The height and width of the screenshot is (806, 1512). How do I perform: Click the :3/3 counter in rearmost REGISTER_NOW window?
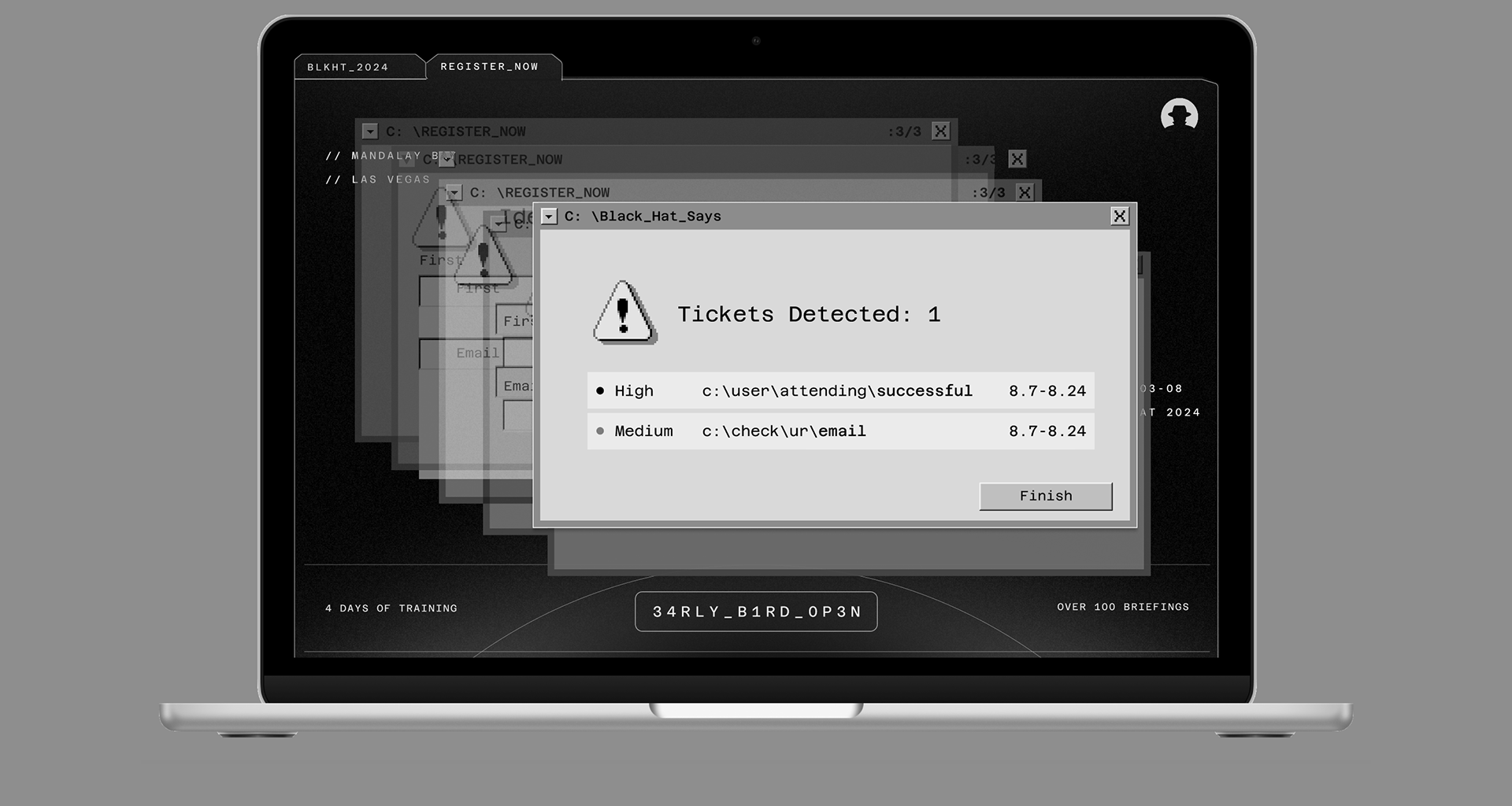pos(904,131)
